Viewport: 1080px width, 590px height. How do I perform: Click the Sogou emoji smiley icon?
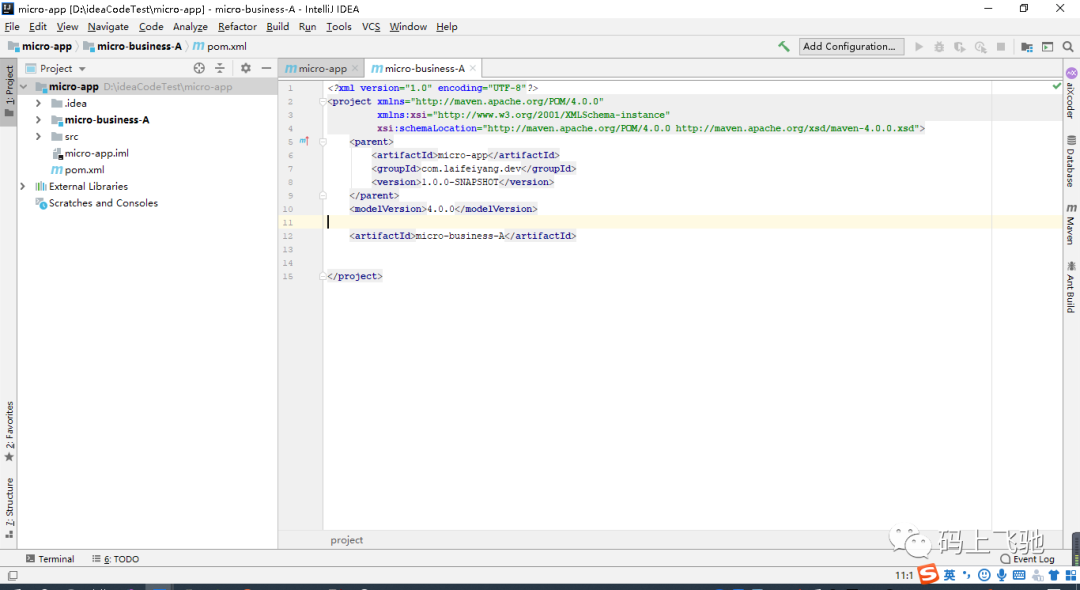(x=984, y=575)
